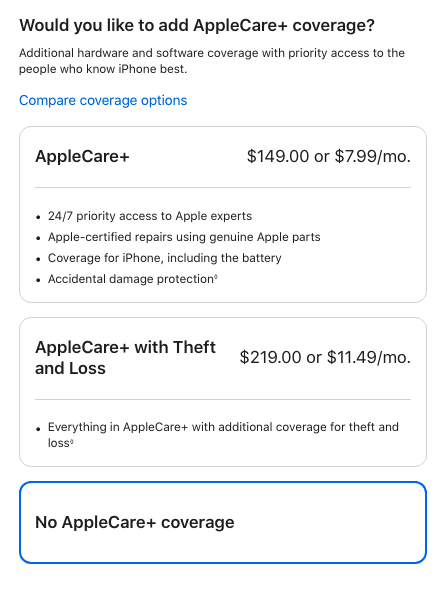442x589 pixels.
Task: Click the bullet dot before Everything in AppleCare+
Action: click(38, 428)
